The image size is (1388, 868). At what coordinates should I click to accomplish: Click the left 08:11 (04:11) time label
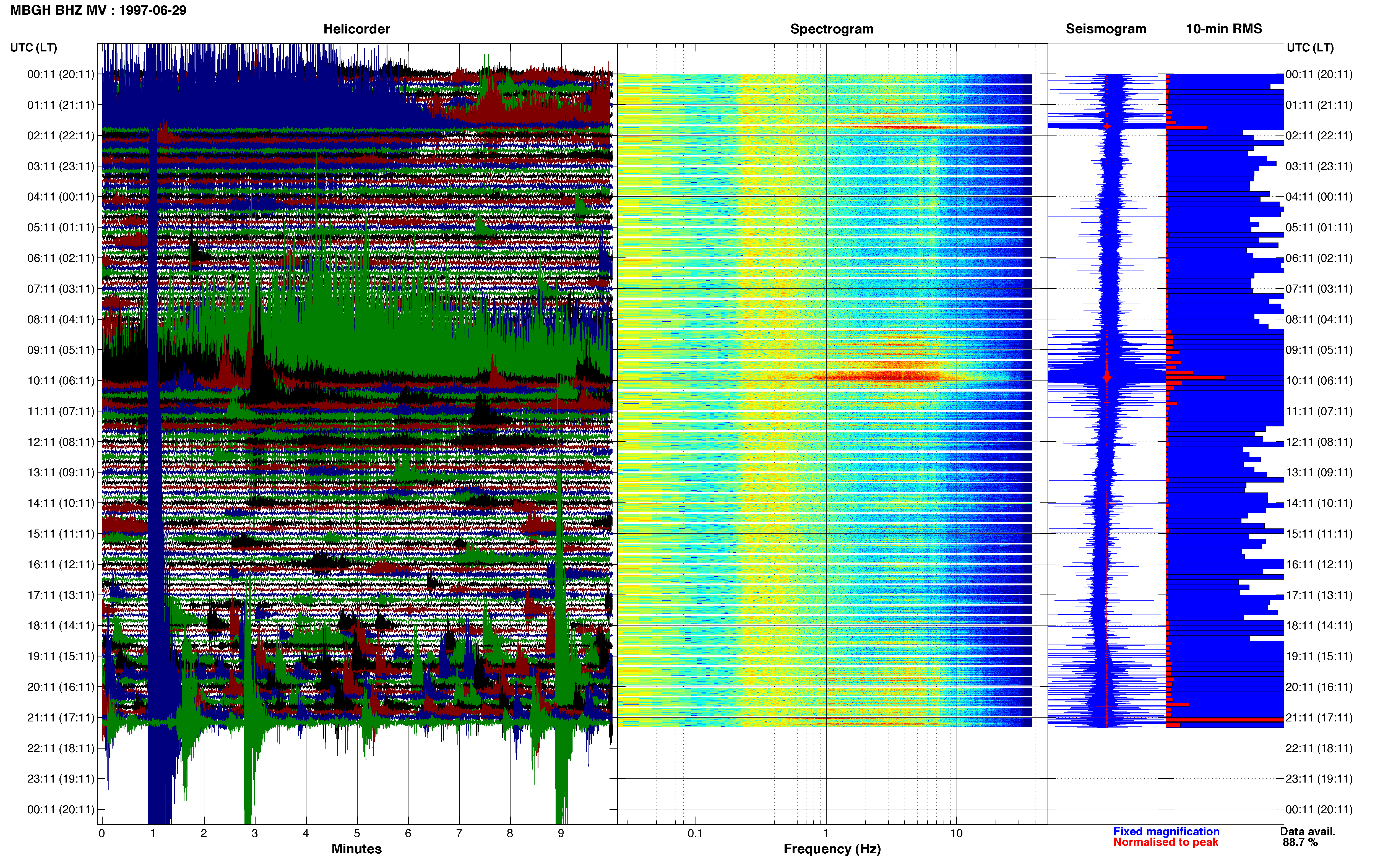tap(61, 319)
